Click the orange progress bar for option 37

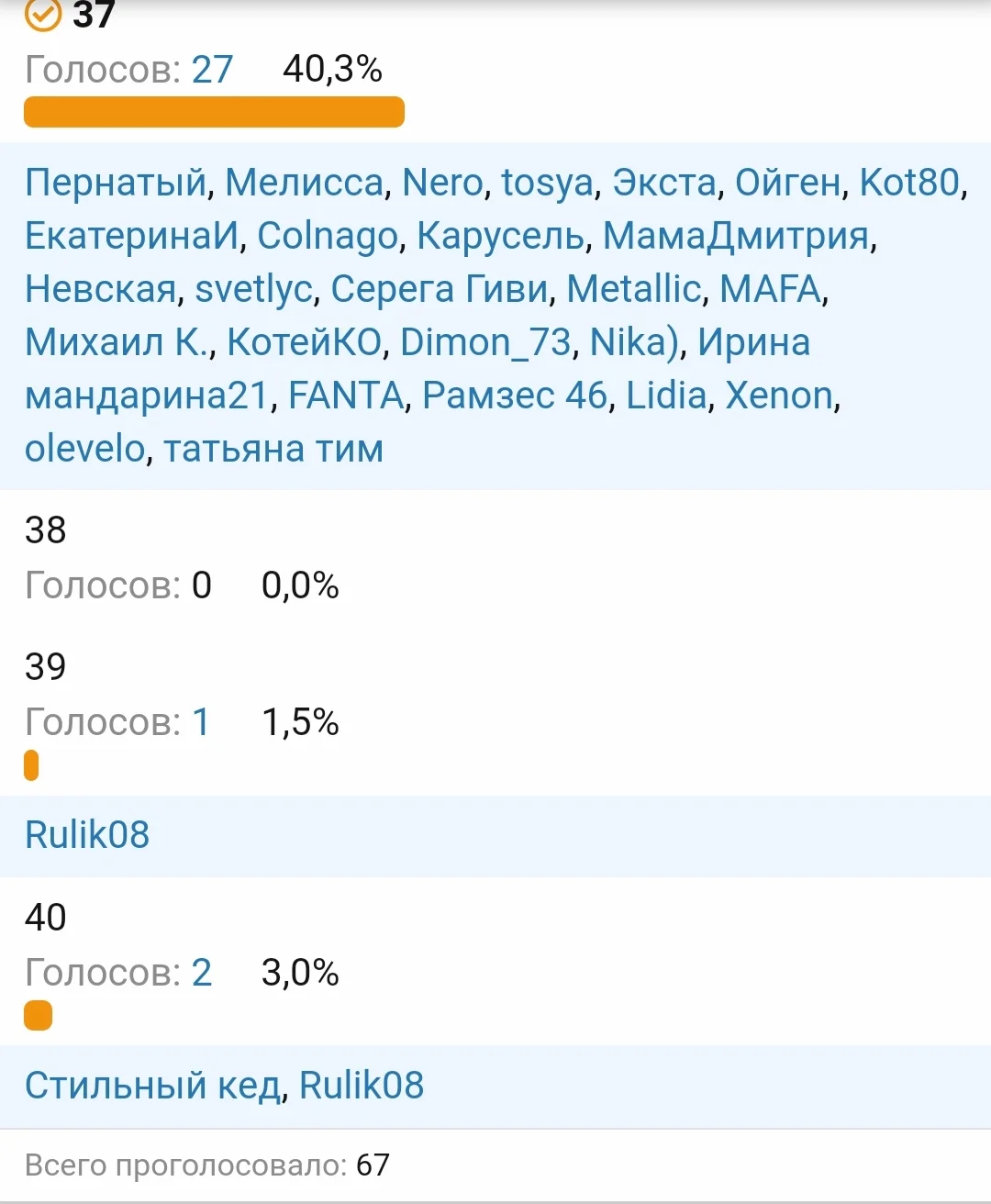(213, 111)
